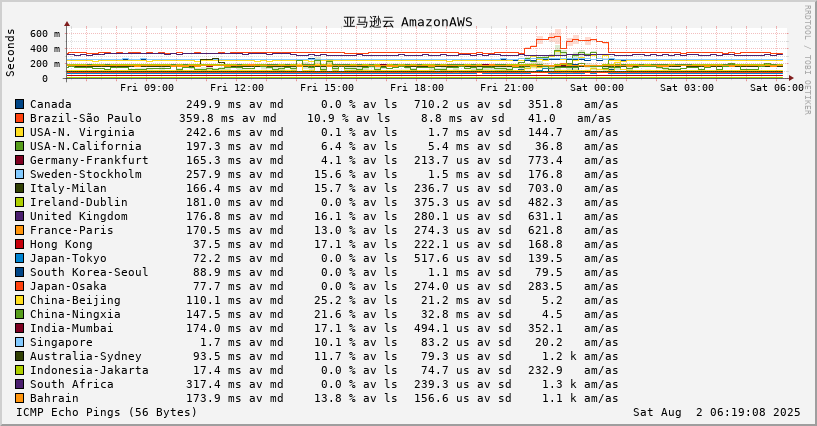Click the 'Italy-Milan' legend name
This screenshot has height=426, width=817.
tap(68, 188)
